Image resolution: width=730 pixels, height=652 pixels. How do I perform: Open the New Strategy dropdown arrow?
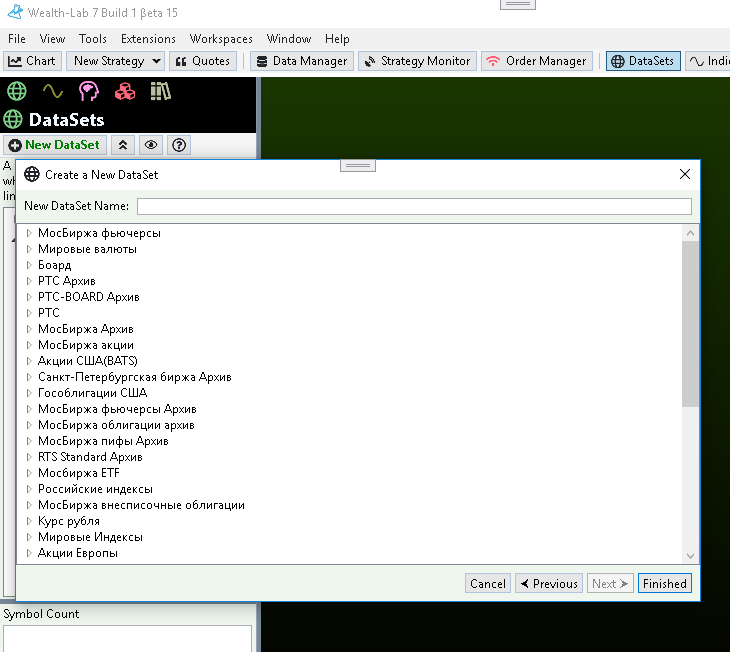[156, 61]
